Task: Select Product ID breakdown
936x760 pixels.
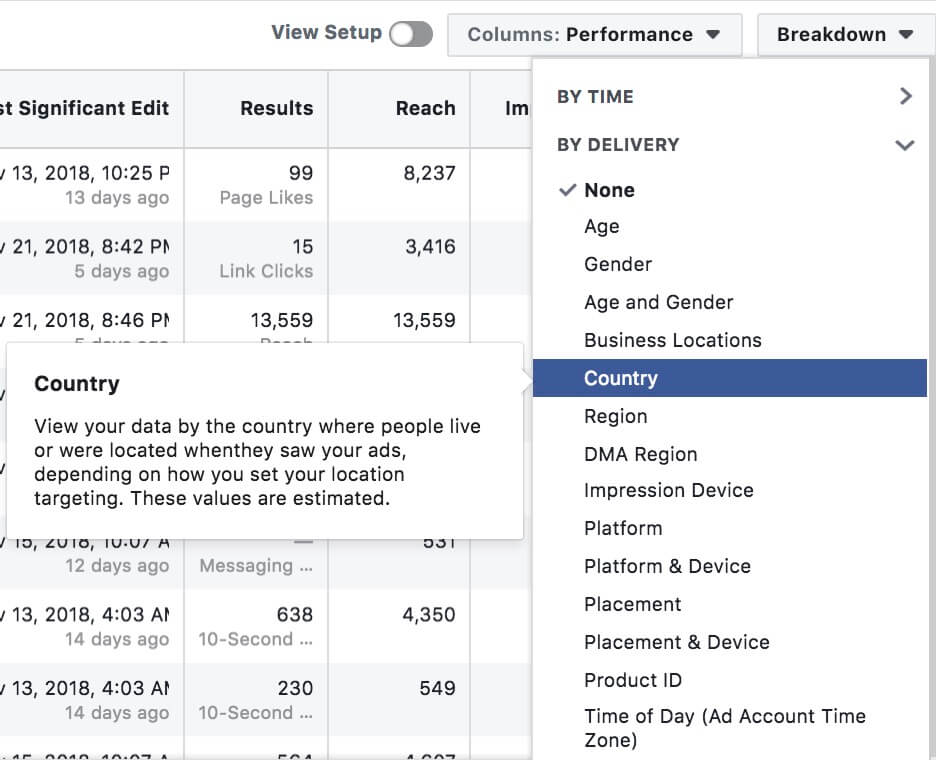Action: pos(633,680)
